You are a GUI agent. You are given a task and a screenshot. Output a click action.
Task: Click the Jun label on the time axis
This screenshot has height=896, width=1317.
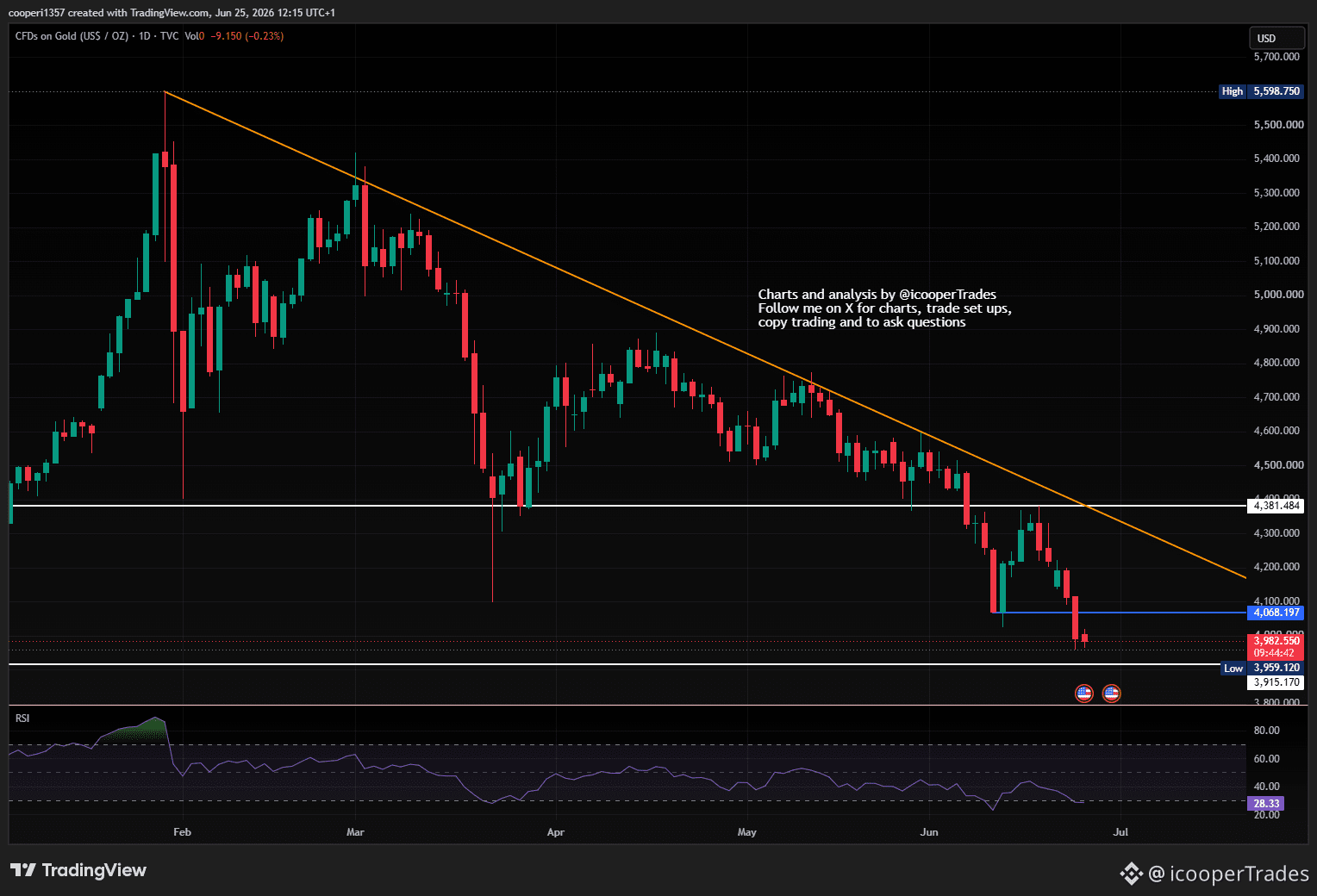tap(929, 832)
